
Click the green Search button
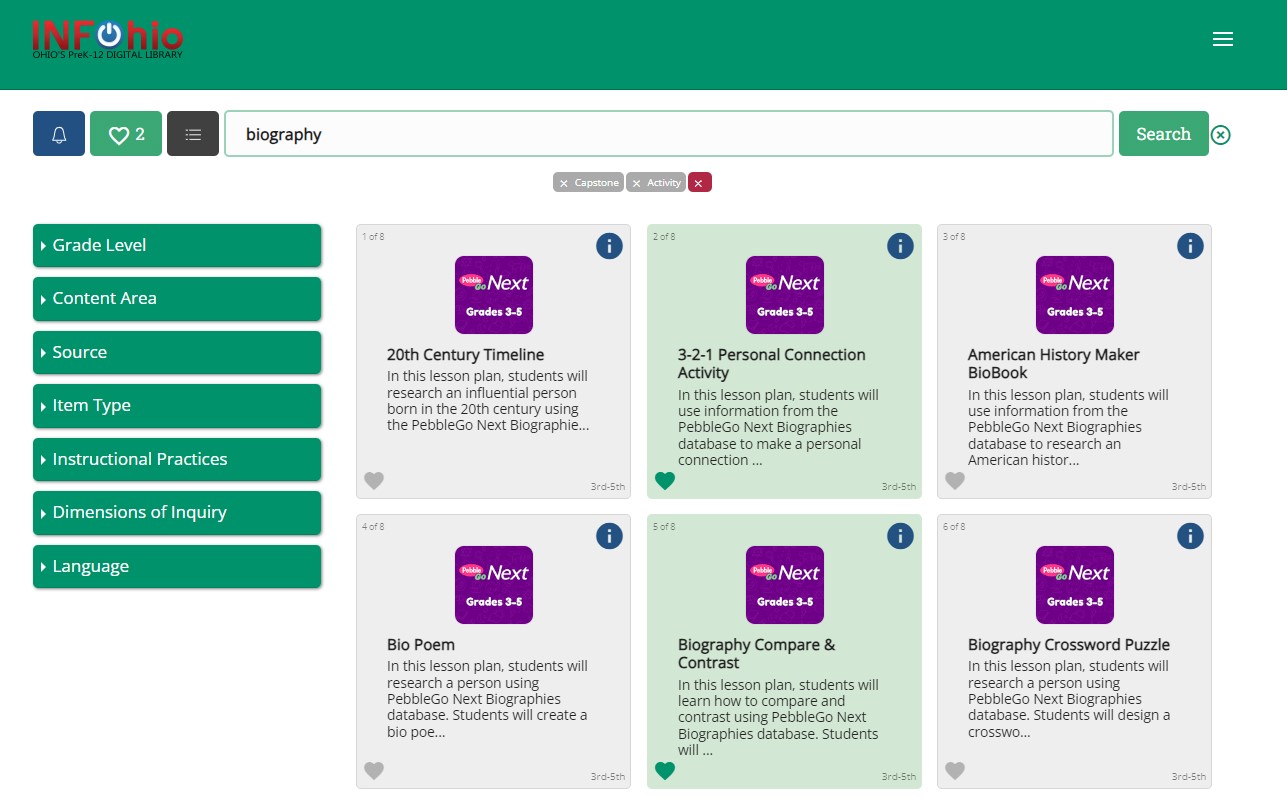pos(1163,134)
